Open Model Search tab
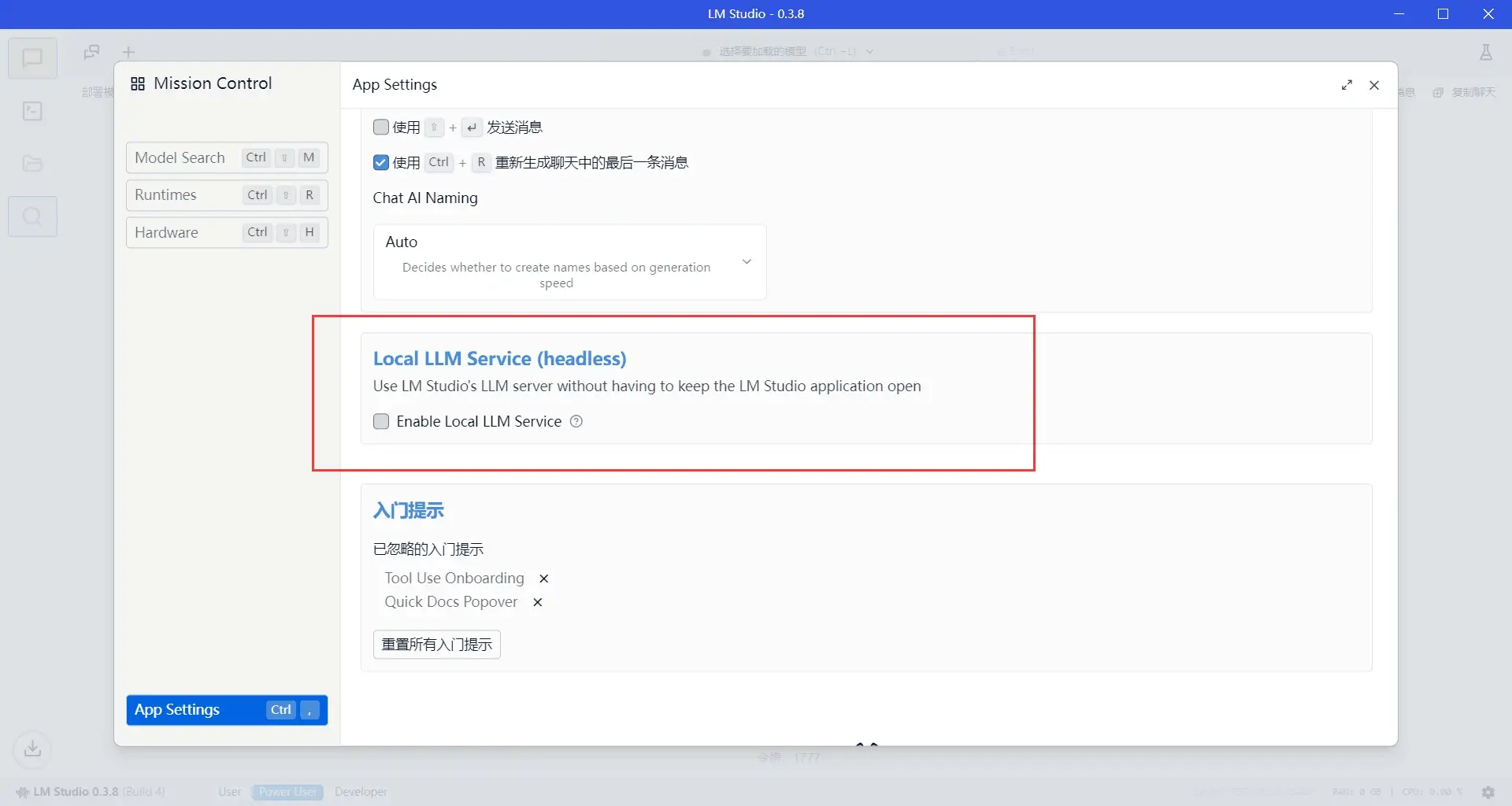 [227, 157]
